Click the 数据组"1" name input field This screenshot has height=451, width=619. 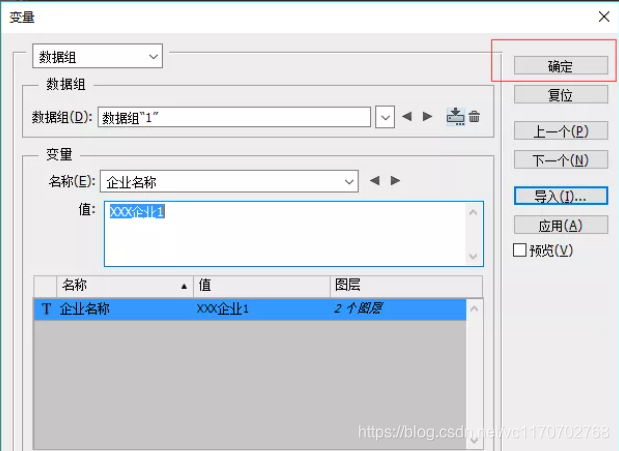[234, 117]
